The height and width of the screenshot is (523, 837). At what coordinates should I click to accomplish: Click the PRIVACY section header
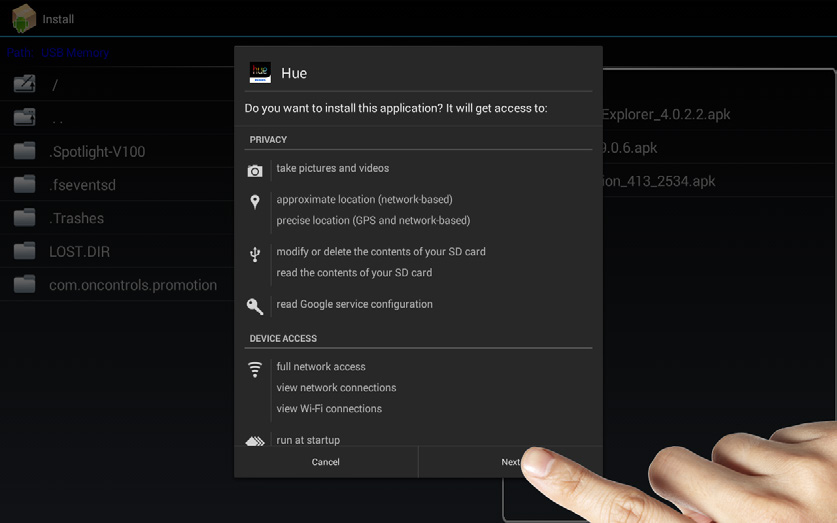[268, 140]
